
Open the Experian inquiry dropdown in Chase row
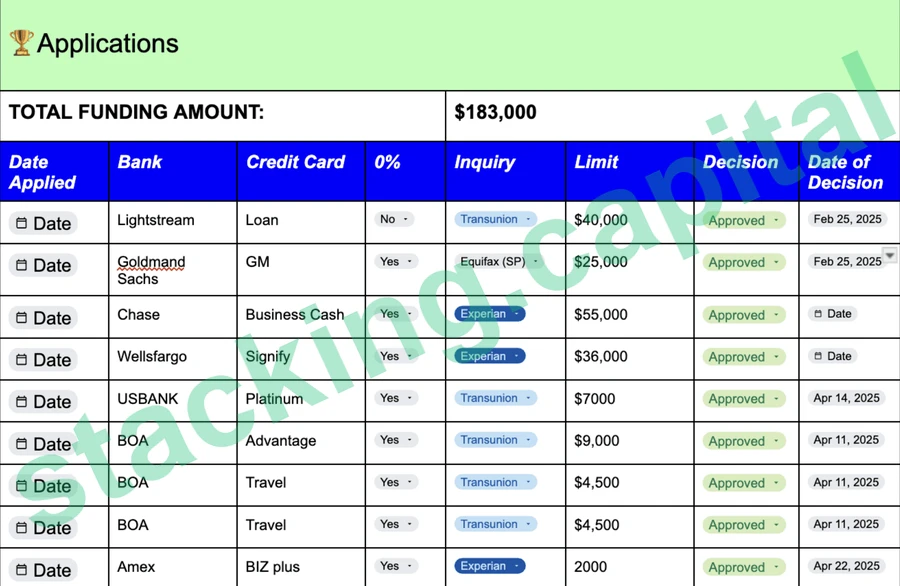[x=490, y=314]
